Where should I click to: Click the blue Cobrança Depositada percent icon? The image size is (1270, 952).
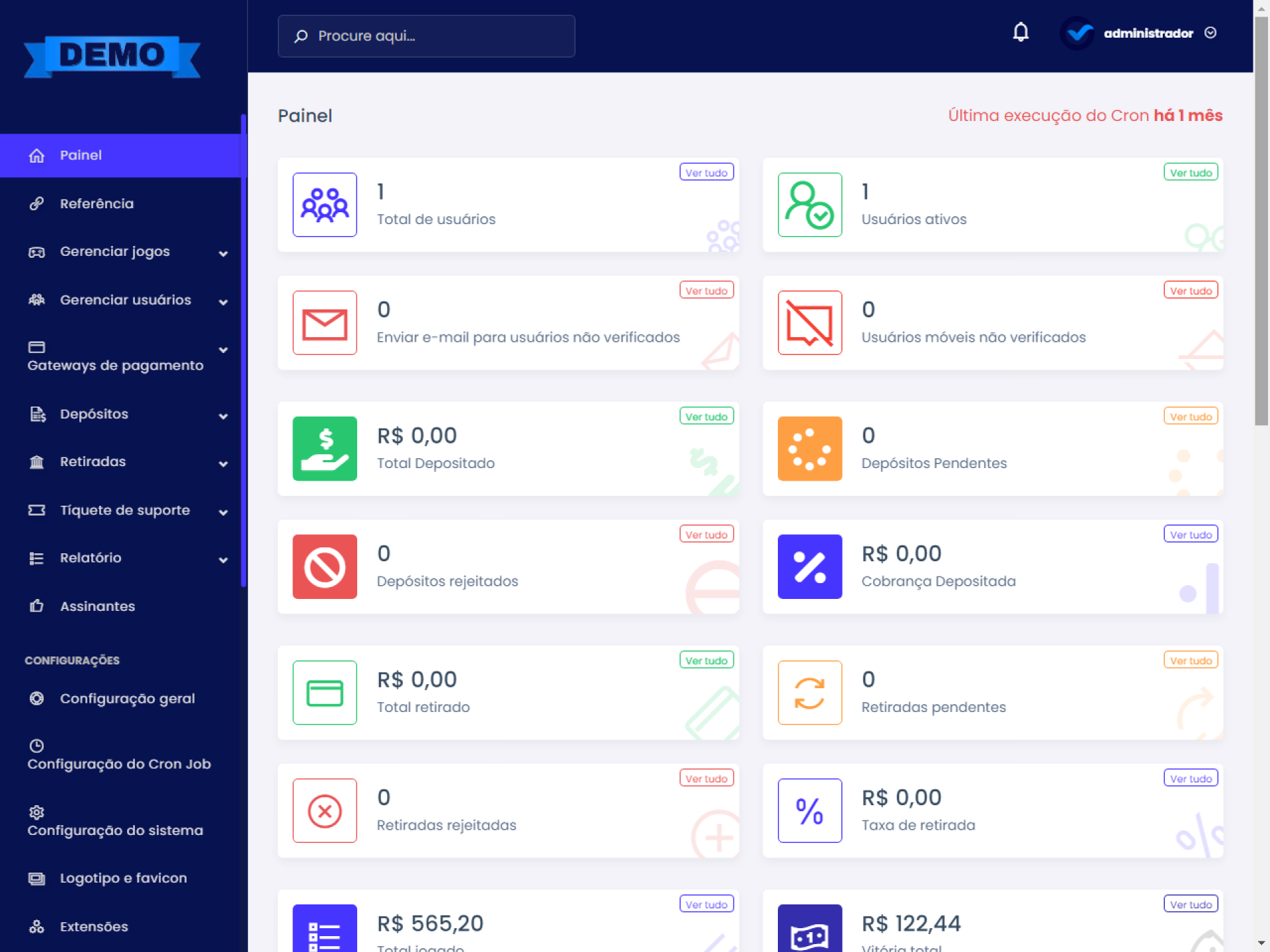tap(810, 567)
